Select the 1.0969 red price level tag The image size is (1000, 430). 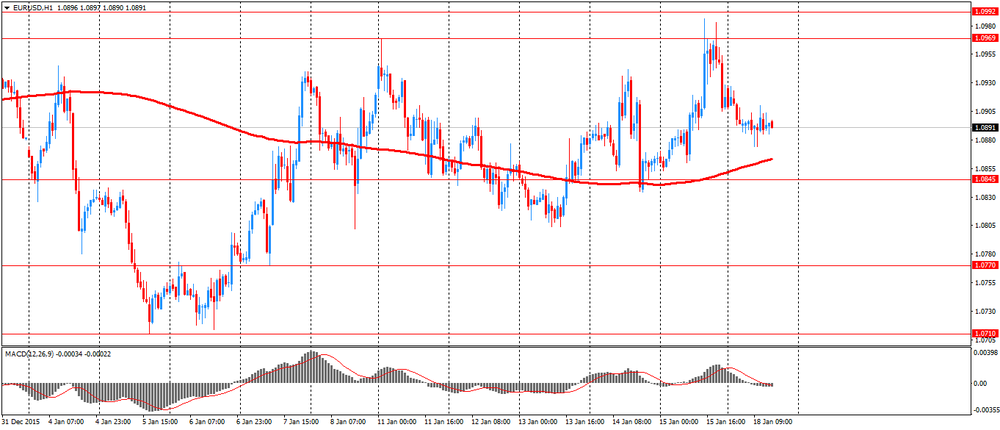coord(984,38)
